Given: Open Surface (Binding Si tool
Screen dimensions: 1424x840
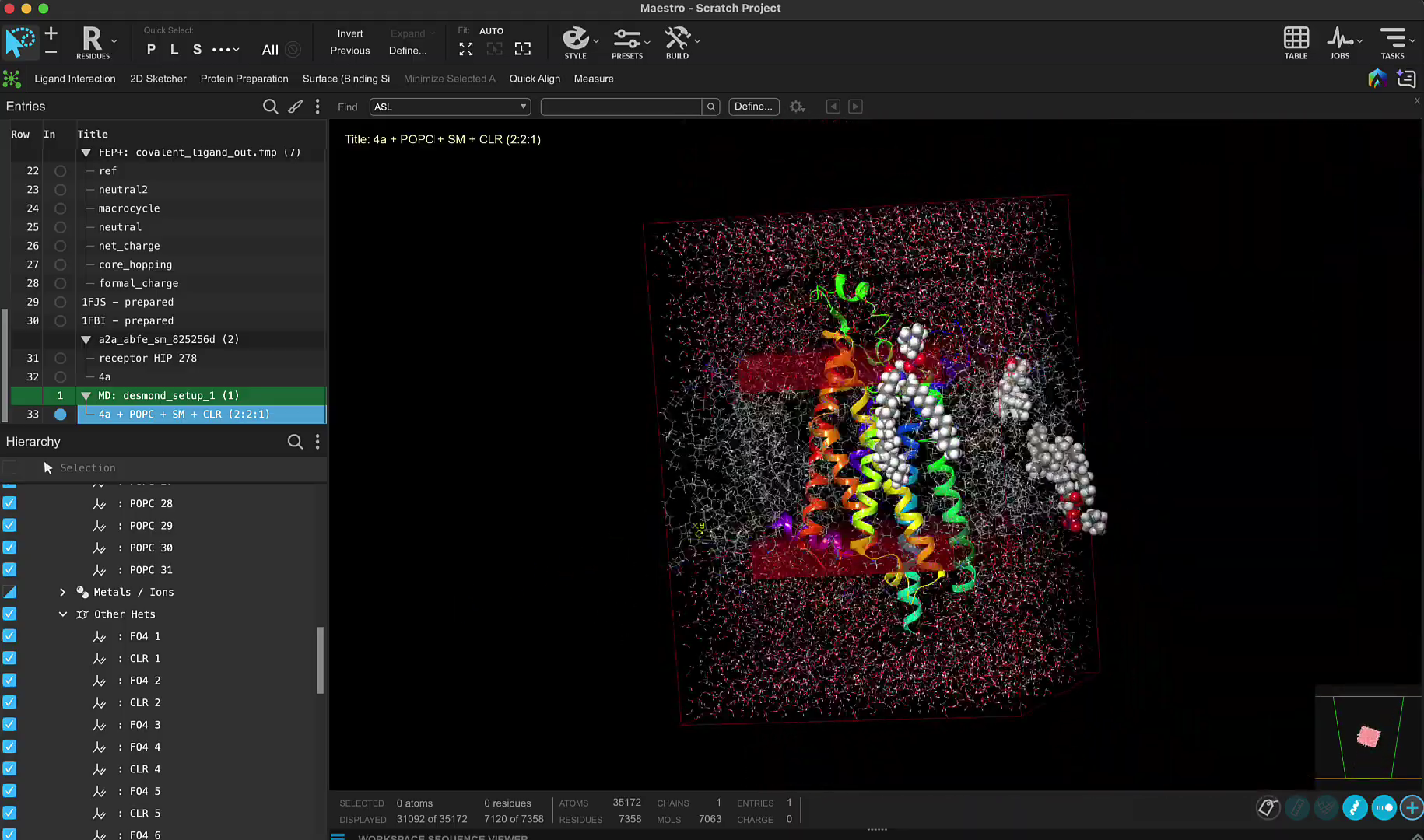Looking at the screenshot, I should 346,79.
